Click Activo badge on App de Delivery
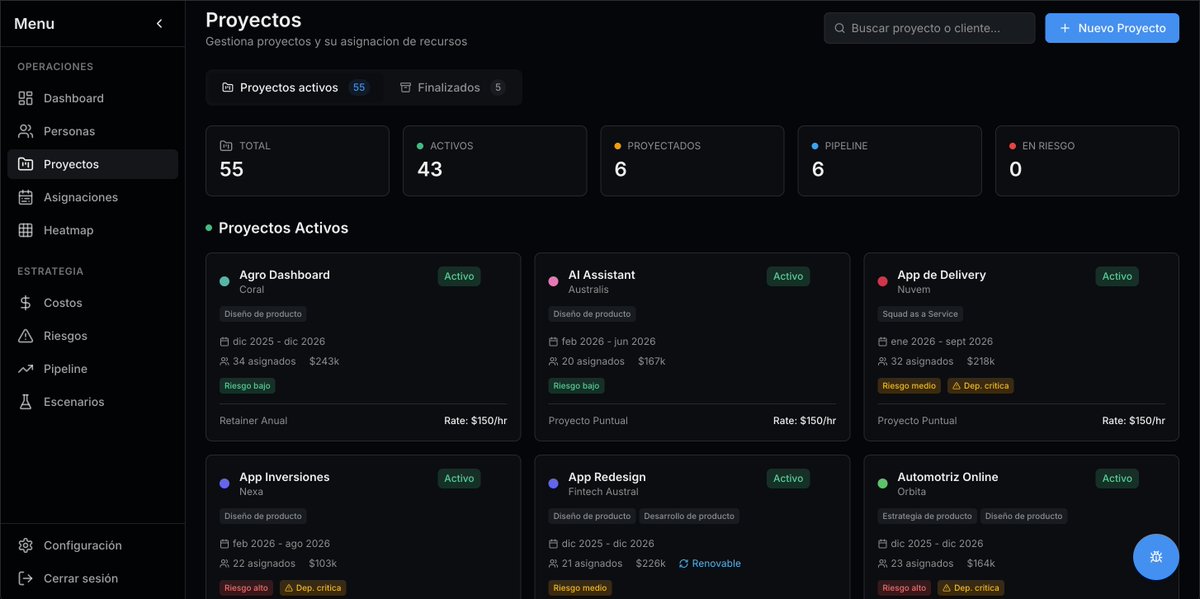Viewport: 1200px width, 599px height. [x=1117, y=276]
